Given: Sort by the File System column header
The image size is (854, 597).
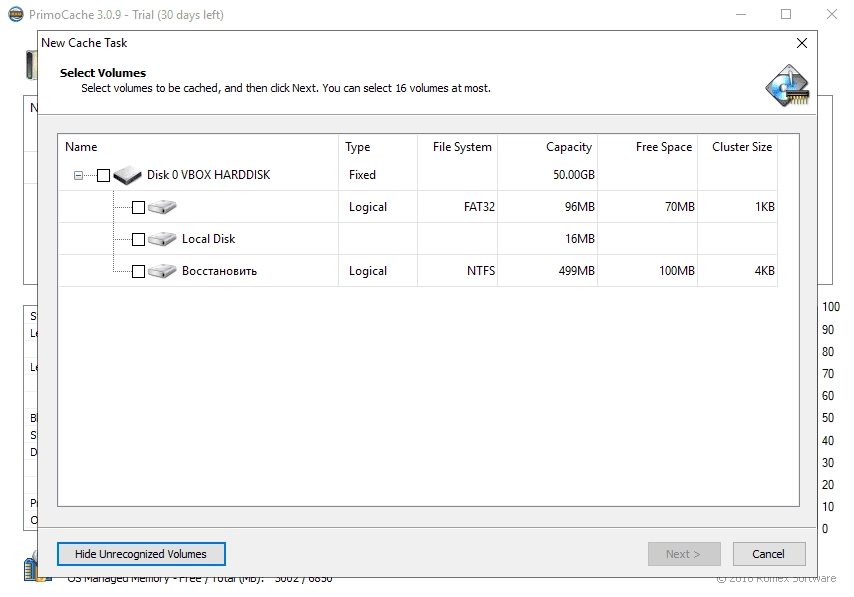Looking at the screenshot, I should click(x=458, y=147).
